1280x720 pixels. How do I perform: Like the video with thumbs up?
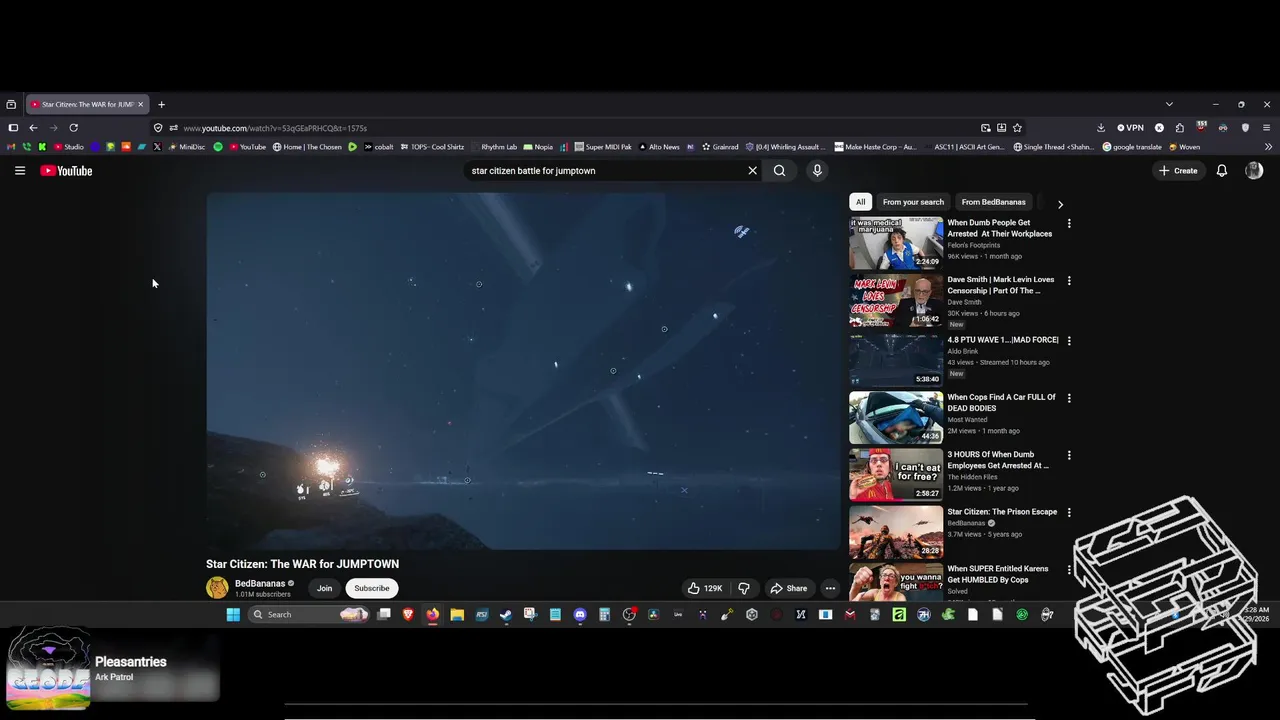click(705, 588)
